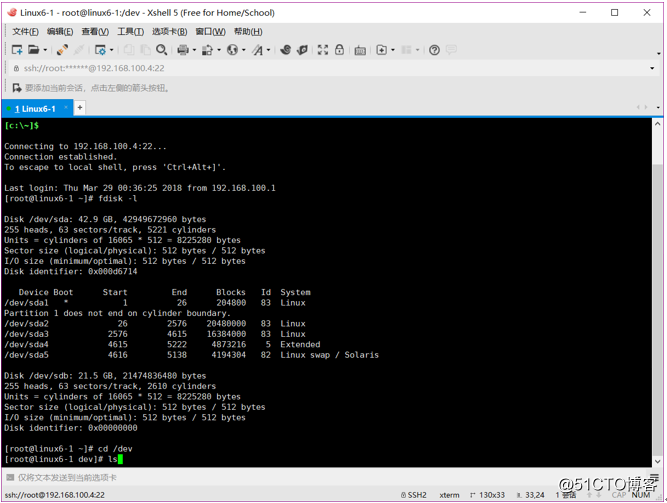
Task: Click the Help question mark icon
Action: click(434, 50)
